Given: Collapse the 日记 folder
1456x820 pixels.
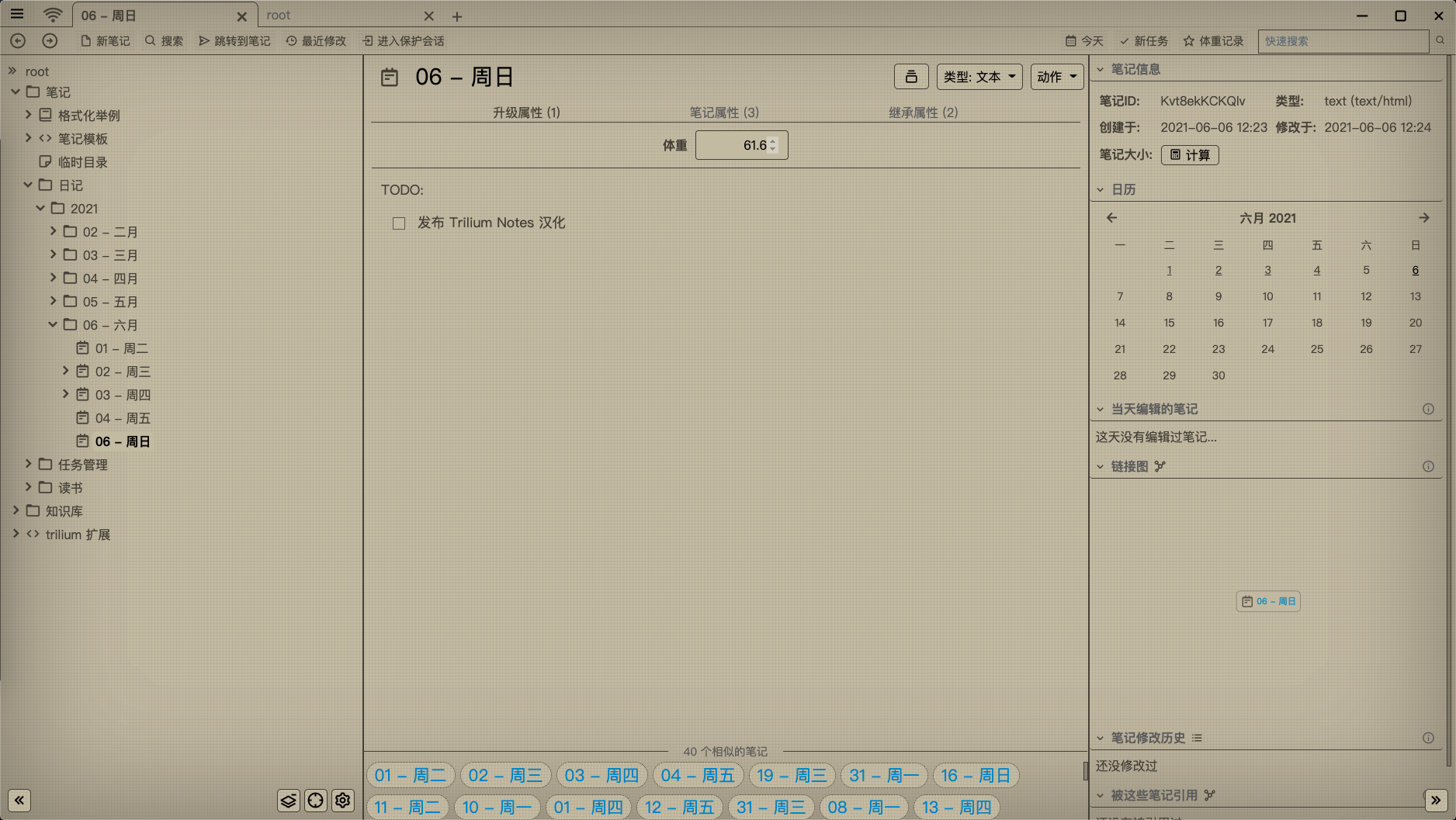Looking at the screenshot, I should click(28, 185).
